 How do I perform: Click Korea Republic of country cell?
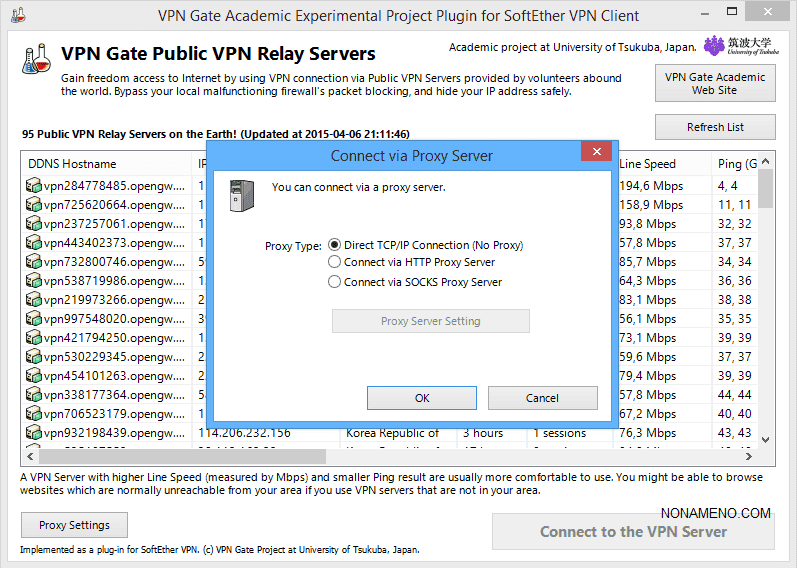point(392,433)
